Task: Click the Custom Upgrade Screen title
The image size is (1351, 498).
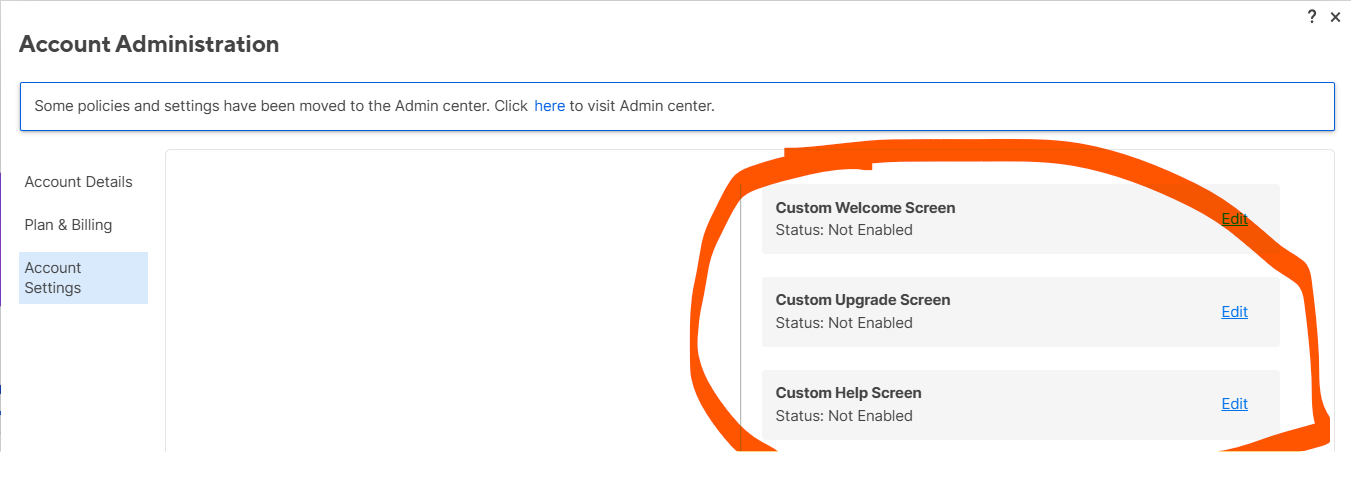Action: (x=863, y=300)
